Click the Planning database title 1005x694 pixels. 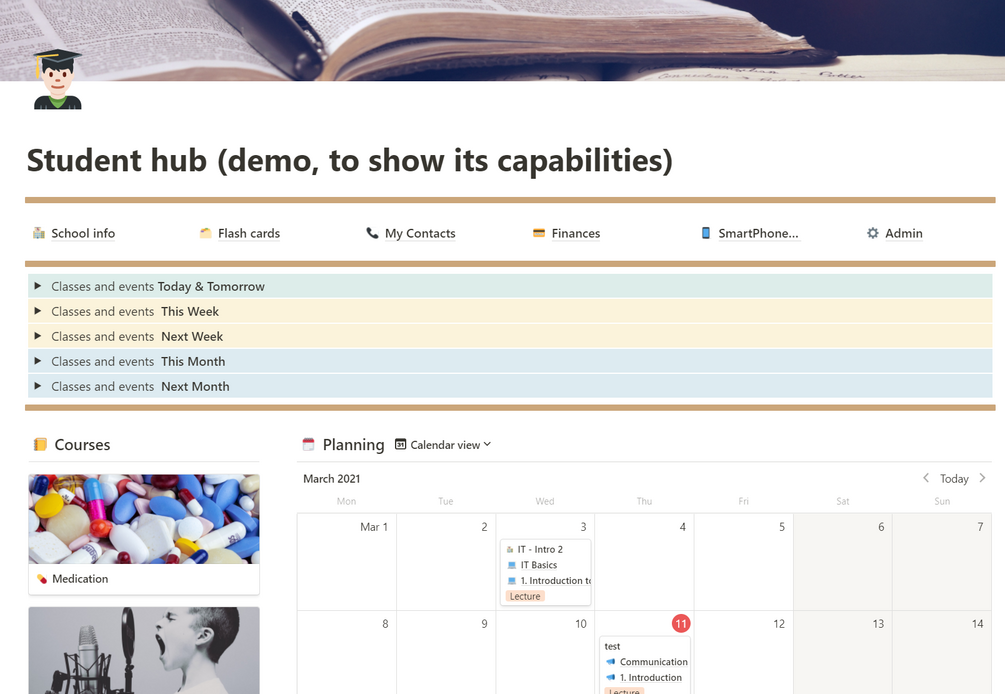[353, 444]
